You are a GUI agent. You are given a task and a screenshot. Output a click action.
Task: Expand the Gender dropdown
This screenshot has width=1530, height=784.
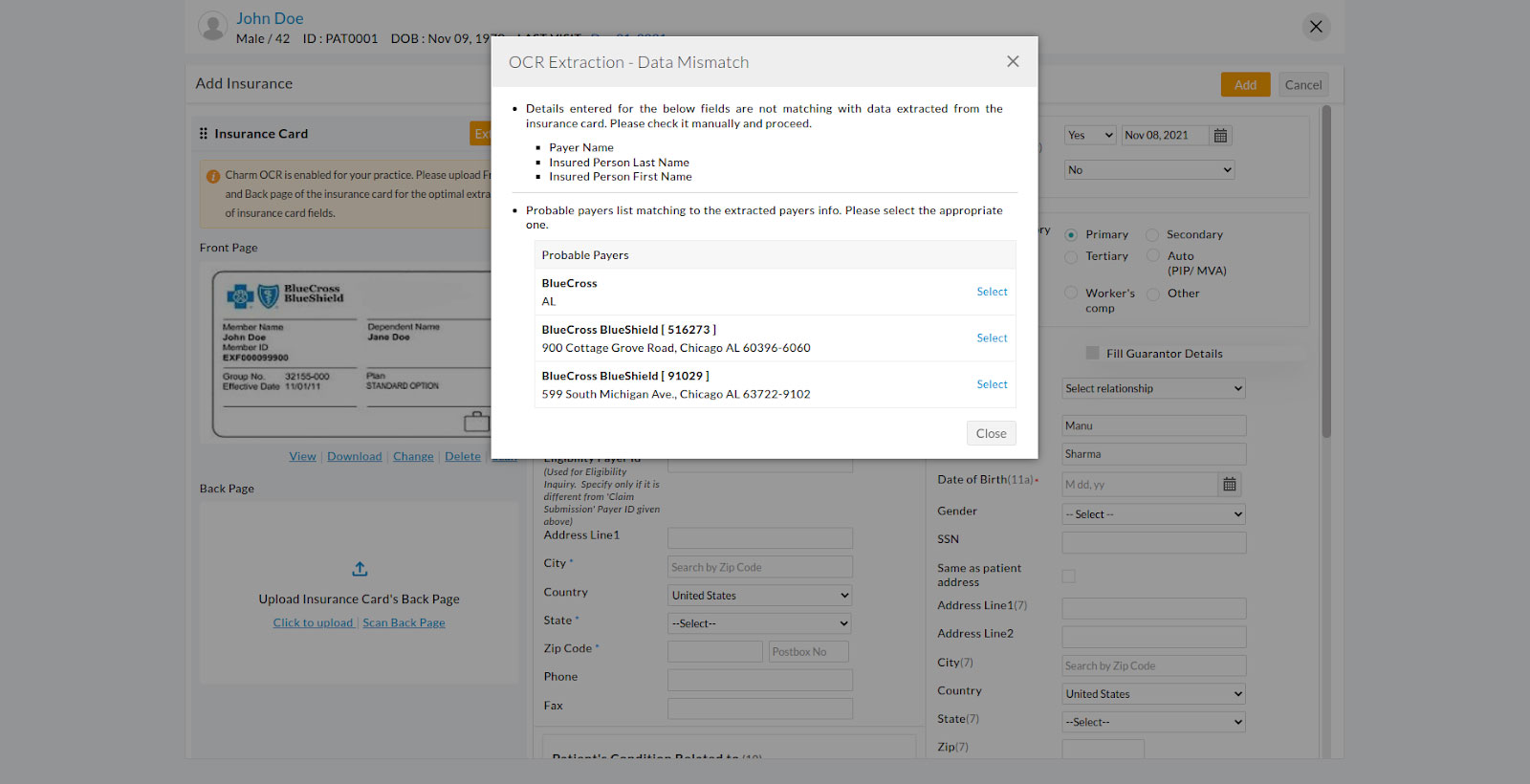1153,514
